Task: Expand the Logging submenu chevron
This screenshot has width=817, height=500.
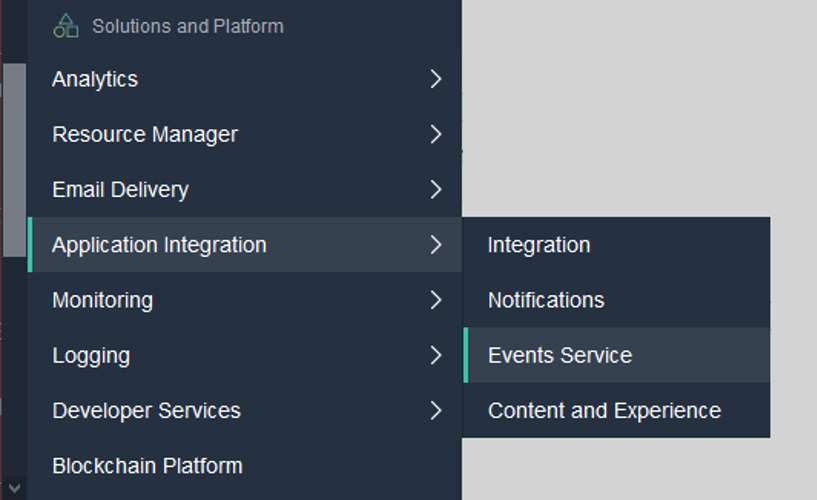Action: pyautogui.click(x=435, y=355)
